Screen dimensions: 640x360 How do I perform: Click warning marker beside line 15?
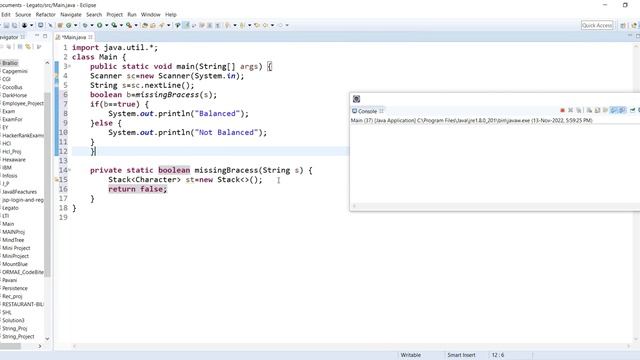pyautogui.click(x=57, y=180)
